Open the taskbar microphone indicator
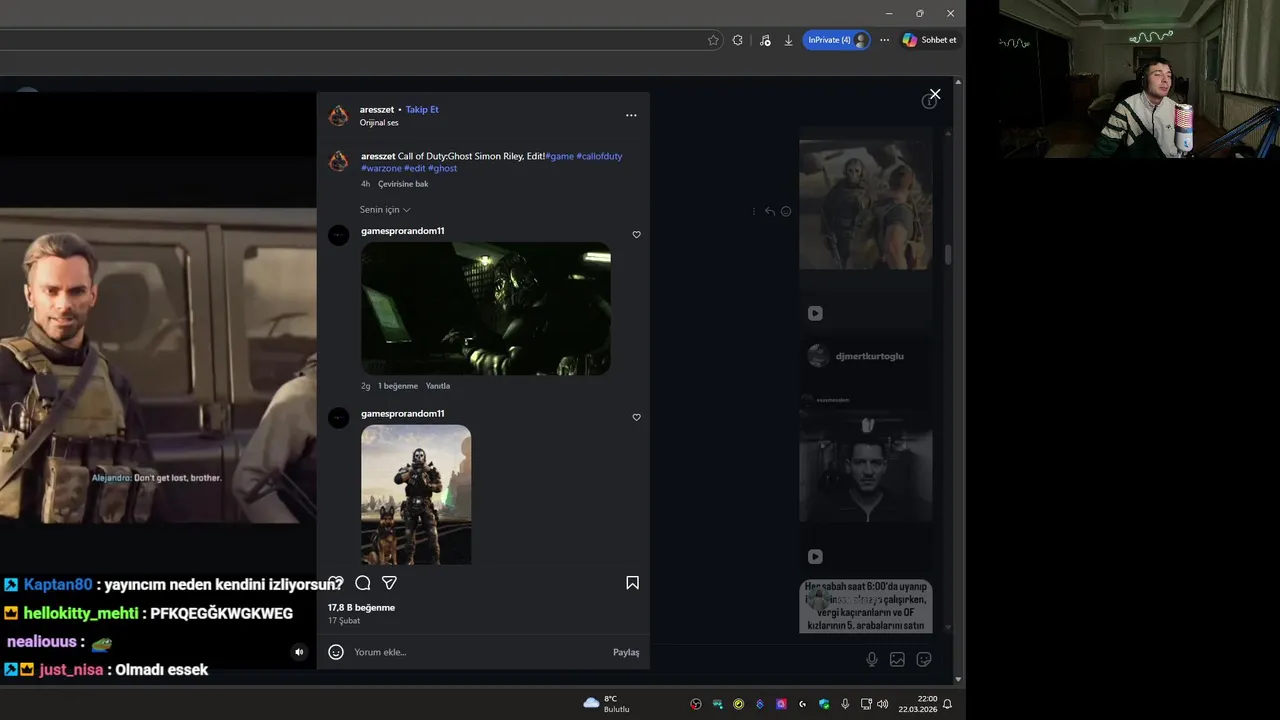Viewport: 1280px width, 720px height. 845,704
